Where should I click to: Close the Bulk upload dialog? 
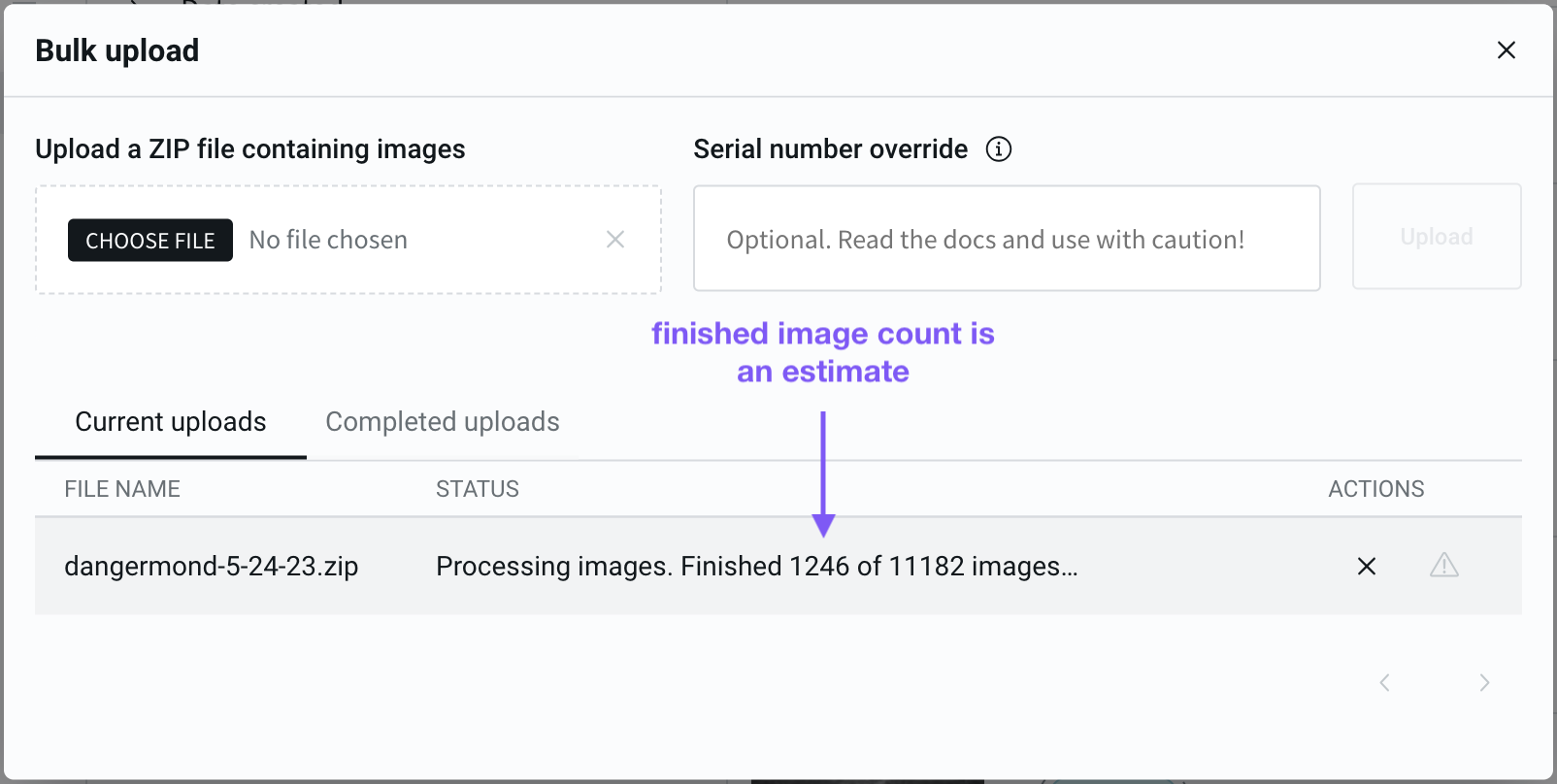tap(1506, 50)
